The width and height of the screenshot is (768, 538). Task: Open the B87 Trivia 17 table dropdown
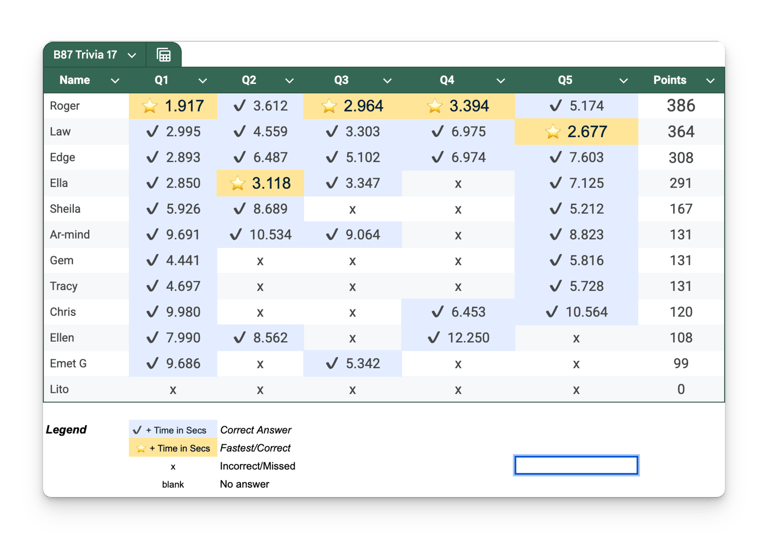pyautogui.click(x=132, y=55)
